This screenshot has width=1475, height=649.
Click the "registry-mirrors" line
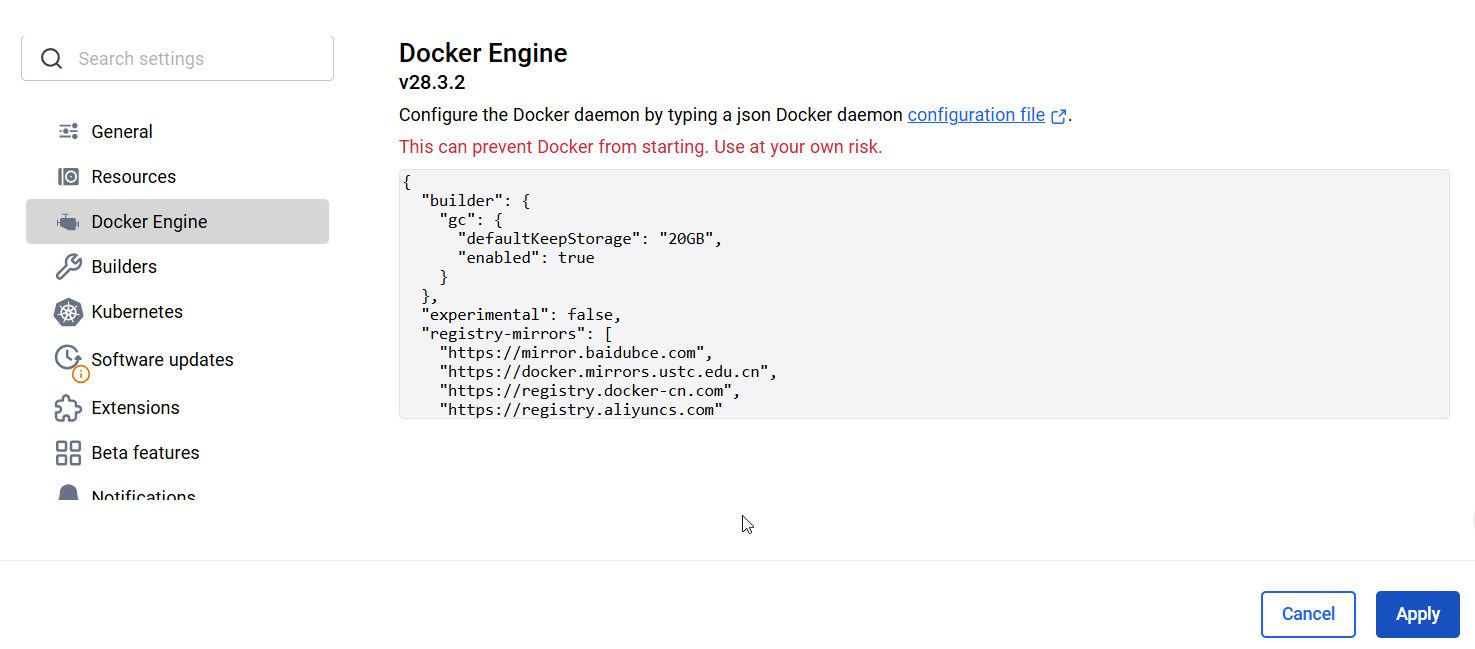(x=516, y=334)
